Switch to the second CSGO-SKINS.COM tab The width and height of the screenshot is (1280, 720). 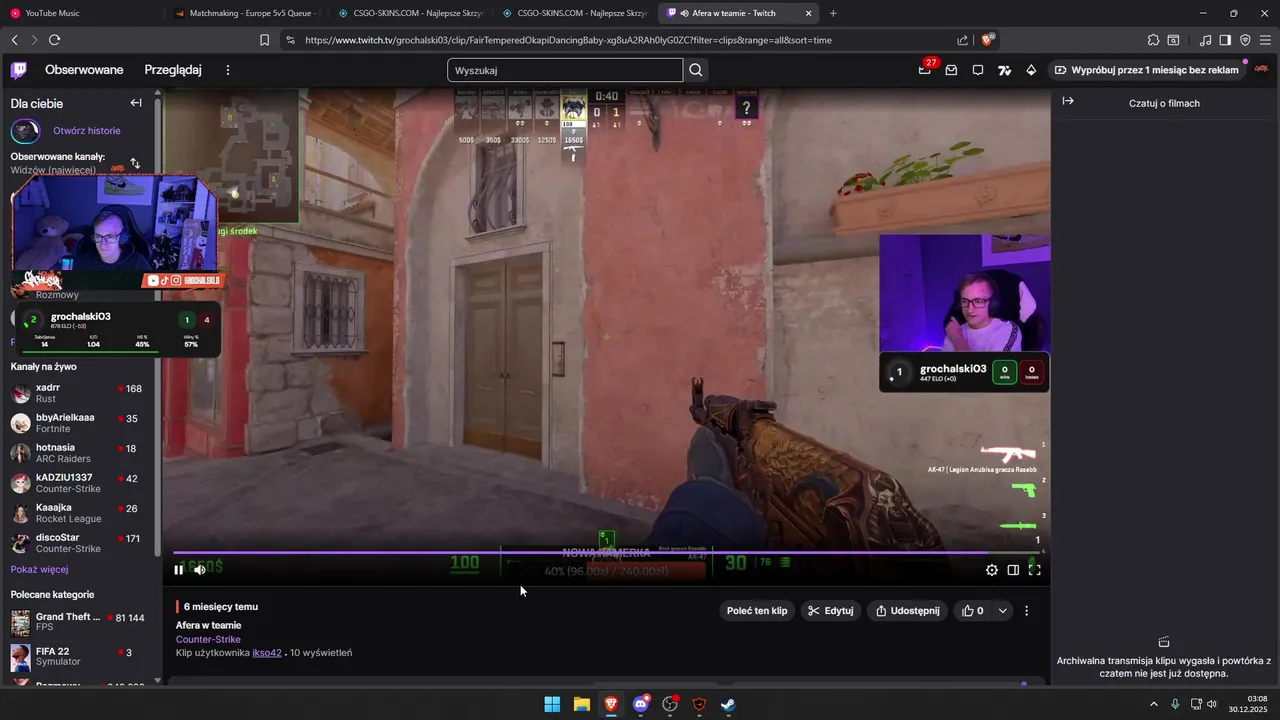tap(574, 13)
